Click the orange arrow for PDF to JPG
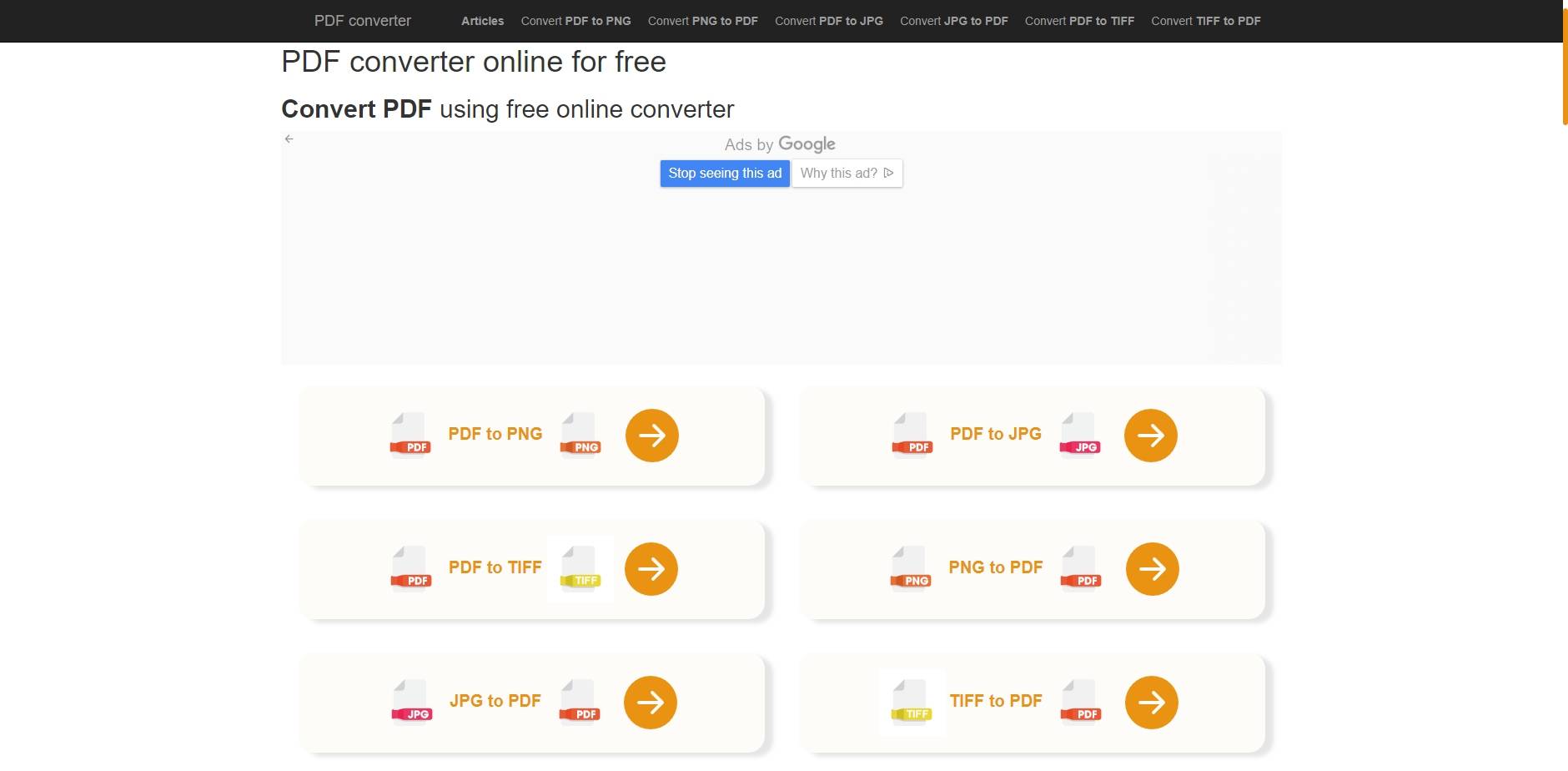The width and height of the screenshot is (1568, 771). click(x=1150, y=436)
